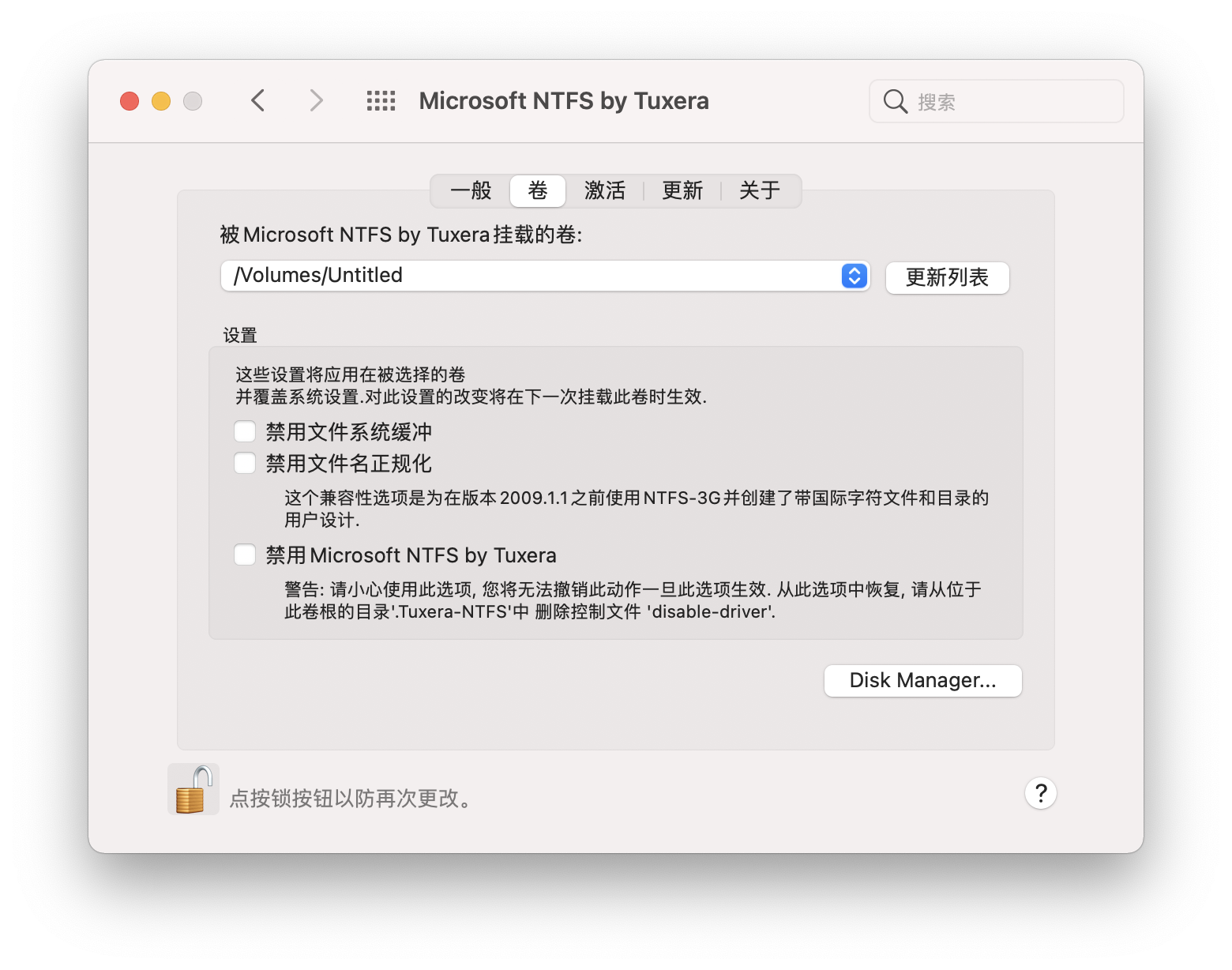Click the red close window button

(x=130, y=101)
